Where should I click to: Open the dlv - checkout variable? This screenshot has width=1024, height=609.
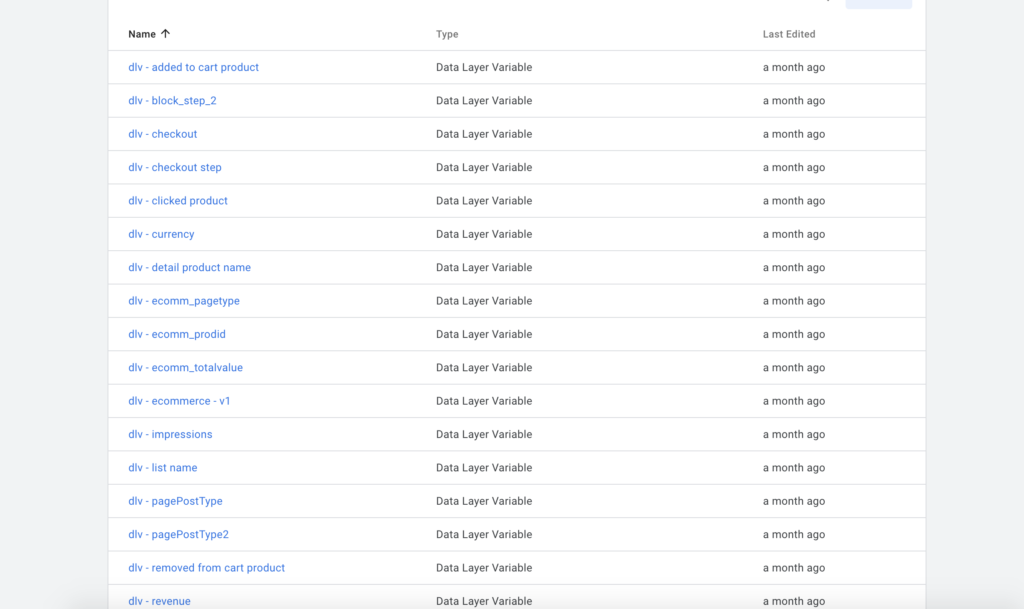[163, 134]
